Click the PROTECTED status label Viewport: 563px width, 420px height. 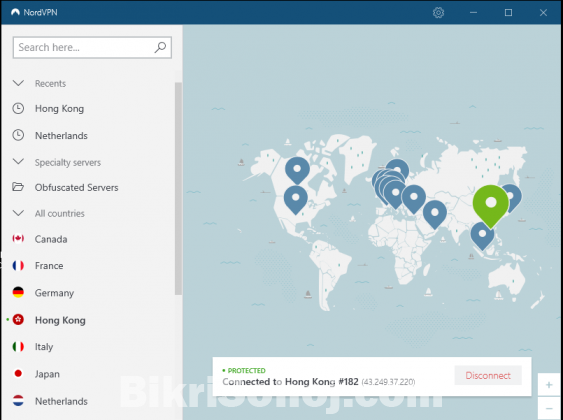247,370
